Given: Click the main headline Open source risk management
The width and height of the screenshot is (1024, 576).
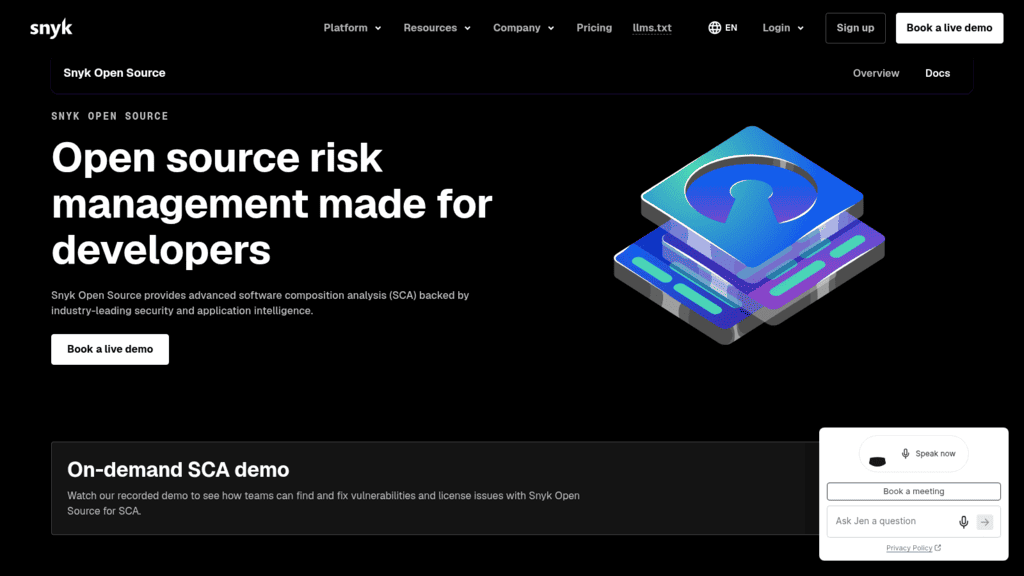Looking at the screenshot, I should coord(272,204).
